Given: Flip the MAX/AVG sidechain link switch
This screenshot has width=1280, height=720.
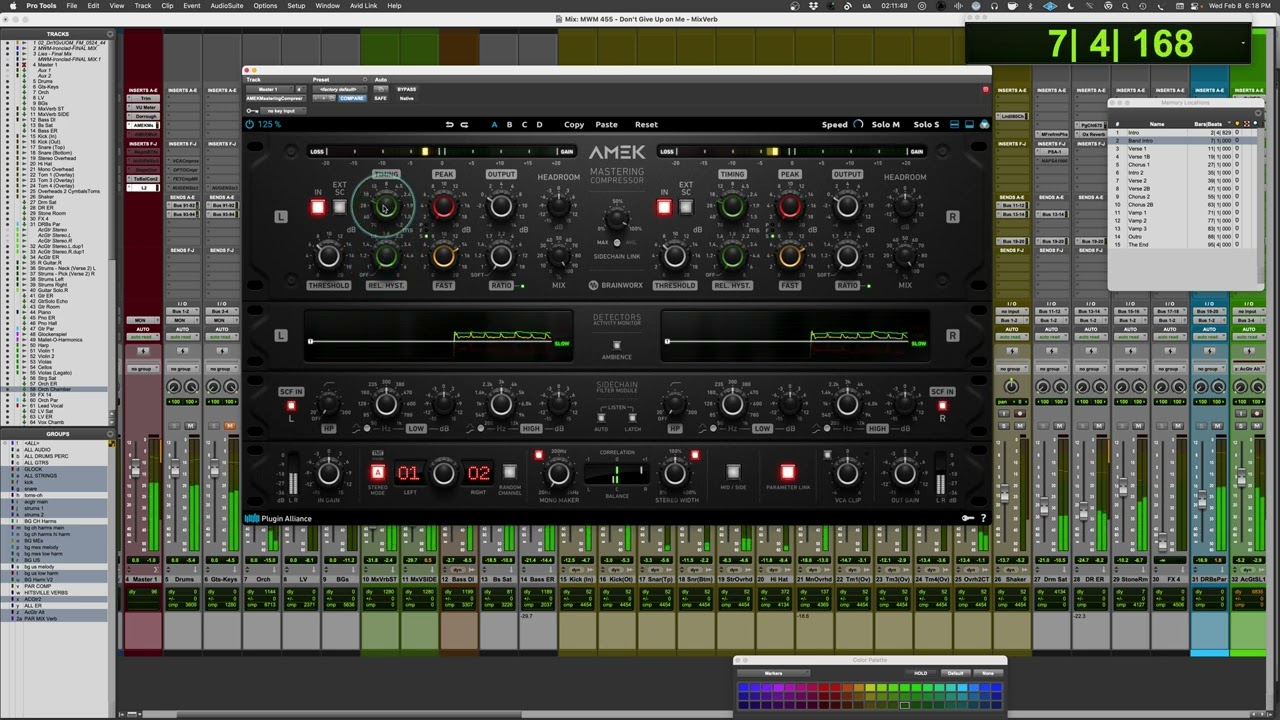Looking at the screenshot, I should [x=616, y=243].
